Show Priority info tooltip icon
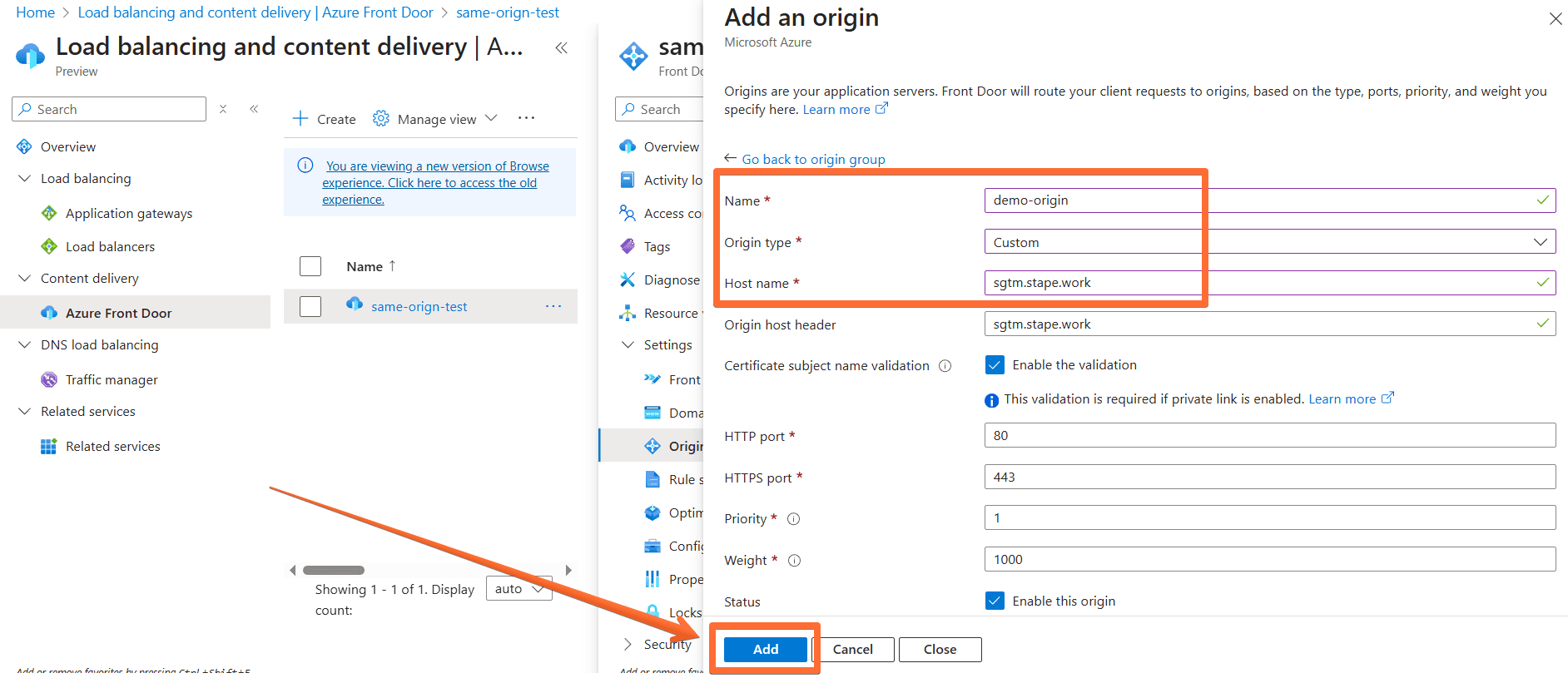This screenshot has width=1568, height=678. click(793, 519)
